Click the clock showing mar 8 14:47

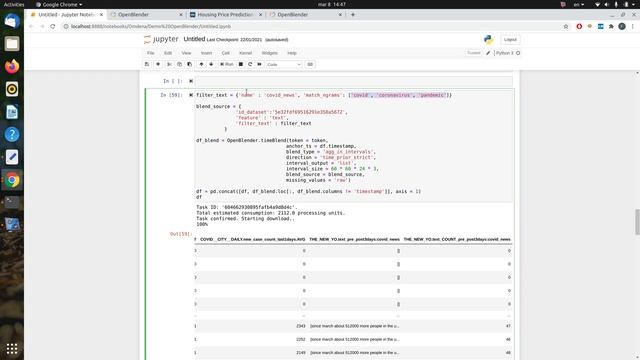click(332, 4)
